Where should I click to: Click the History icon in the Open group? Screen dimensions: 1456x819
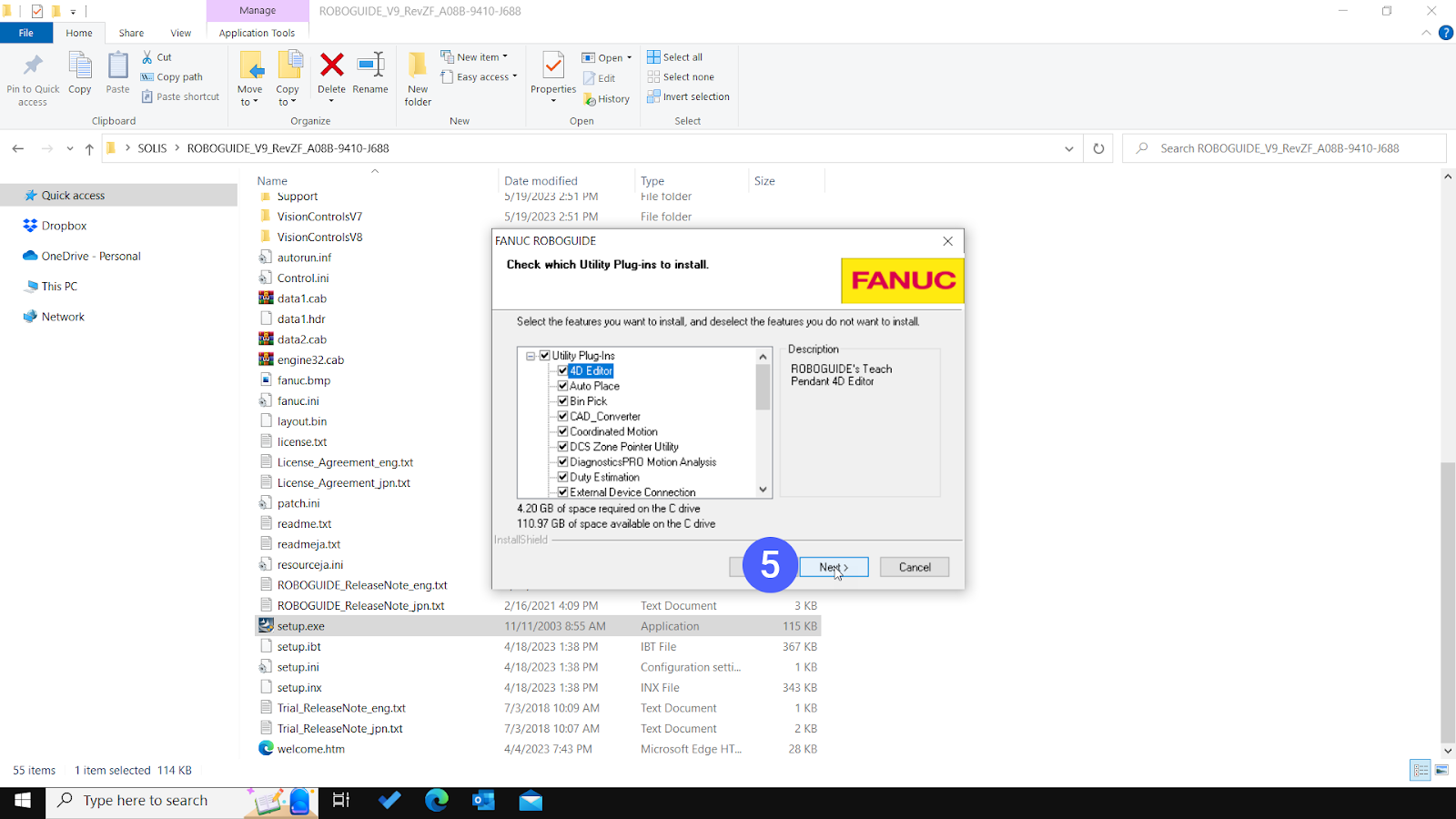pos(607,98)
